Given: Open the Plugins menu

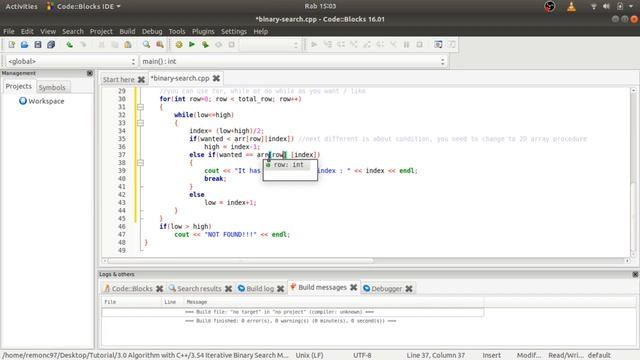Looking at the screenshot, I should [203, 31].
